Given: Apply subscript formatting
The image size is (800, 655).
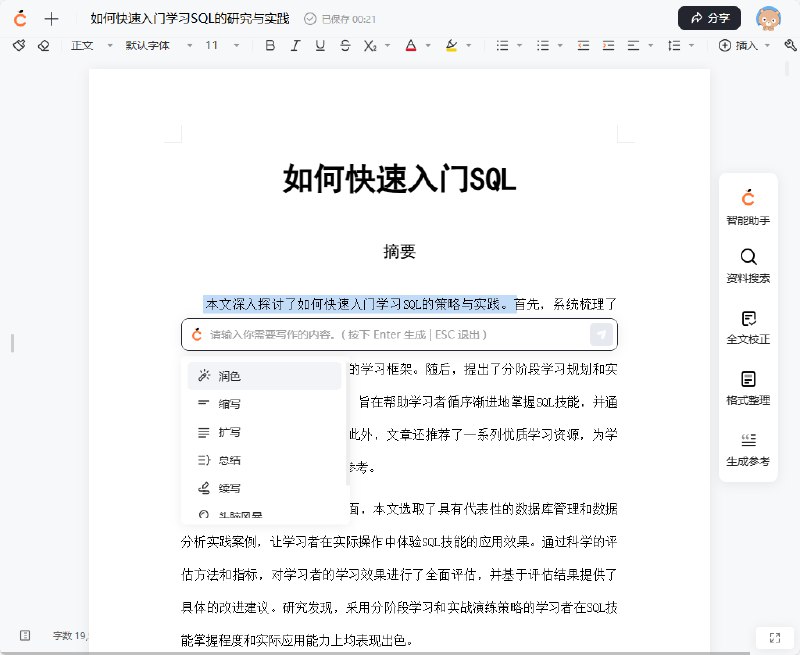Looking at the screenshot, I should click(x=371, y=45).
